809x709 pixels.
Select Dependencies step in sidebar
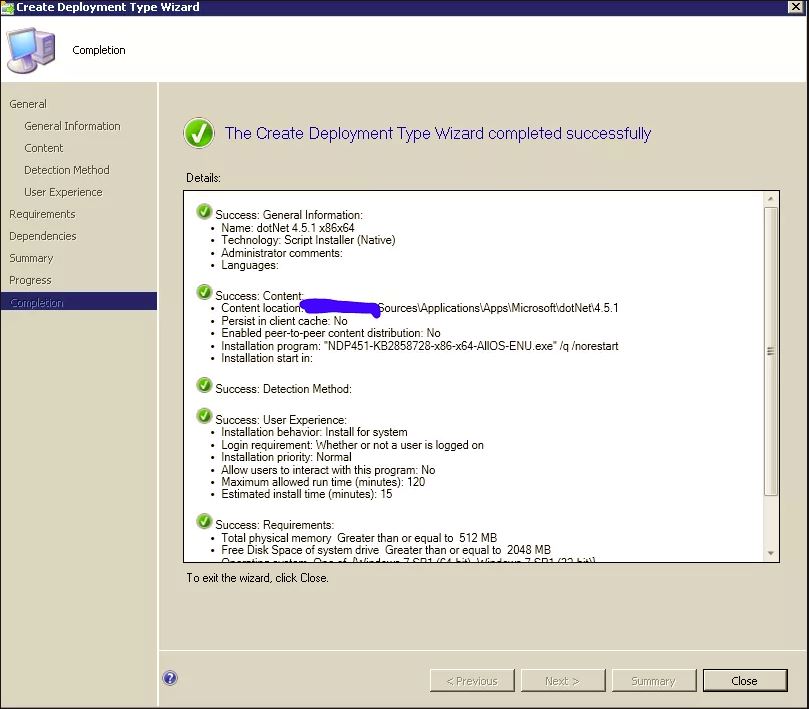coord(43,236)
